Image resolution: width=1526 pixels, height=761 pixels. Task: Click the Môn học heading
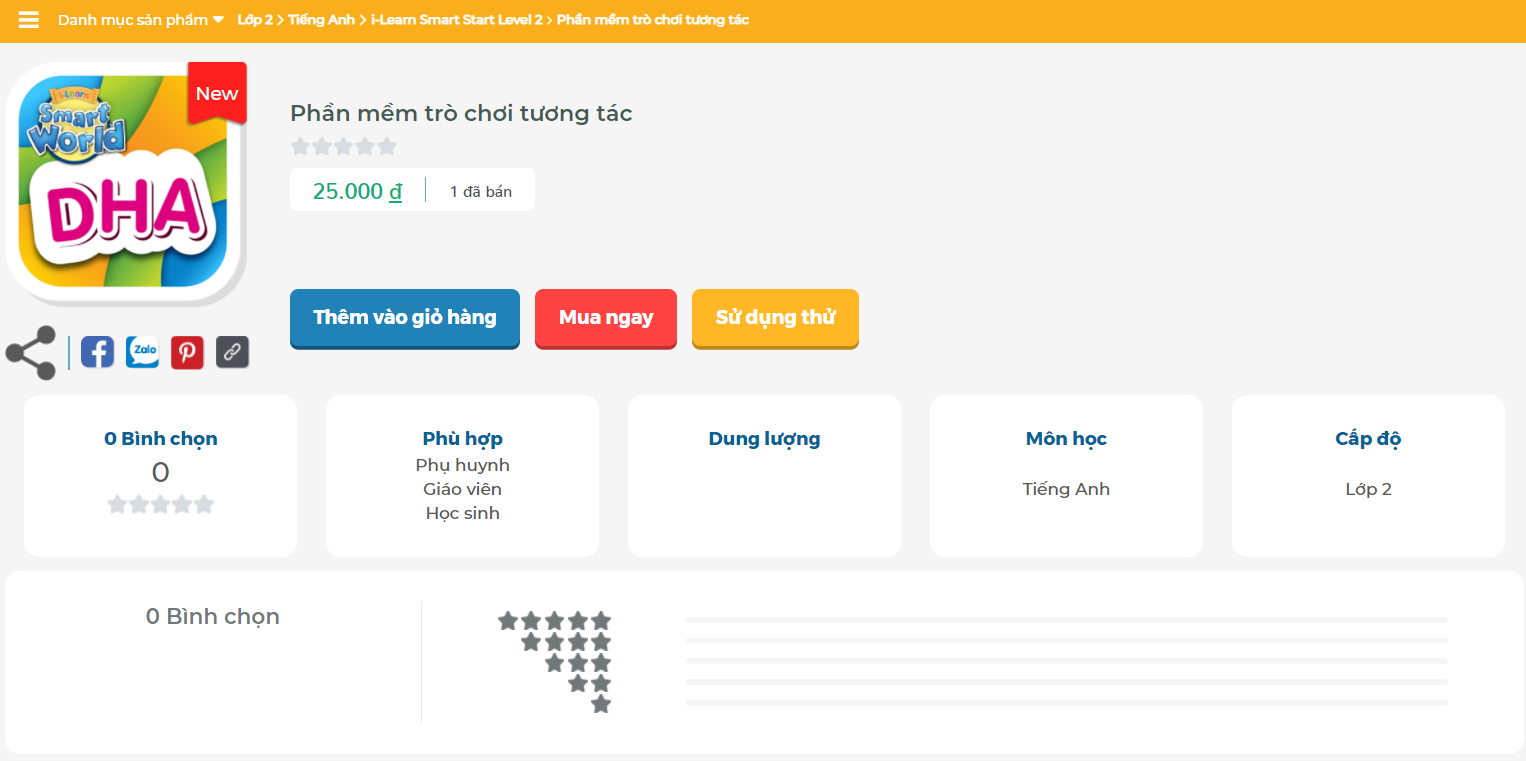click(1067, 438)
